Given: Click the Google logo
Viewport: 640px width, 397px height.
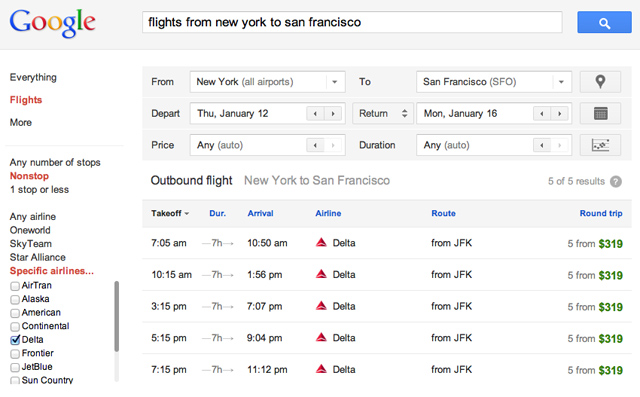Looking at the screenshot, I should tap(53, 23).
